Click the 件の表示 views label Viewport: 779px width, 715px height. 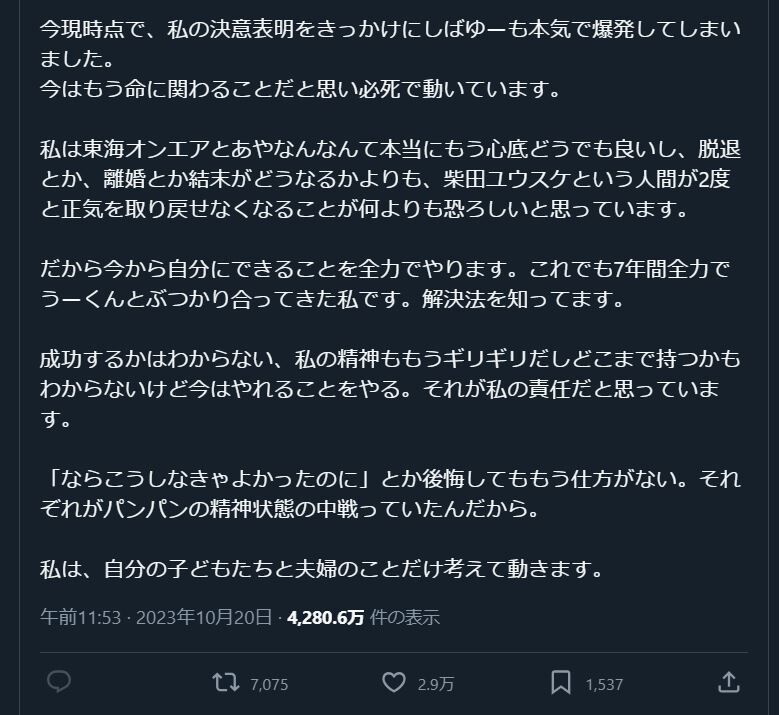pyautogui.click(x=405, y=617)
